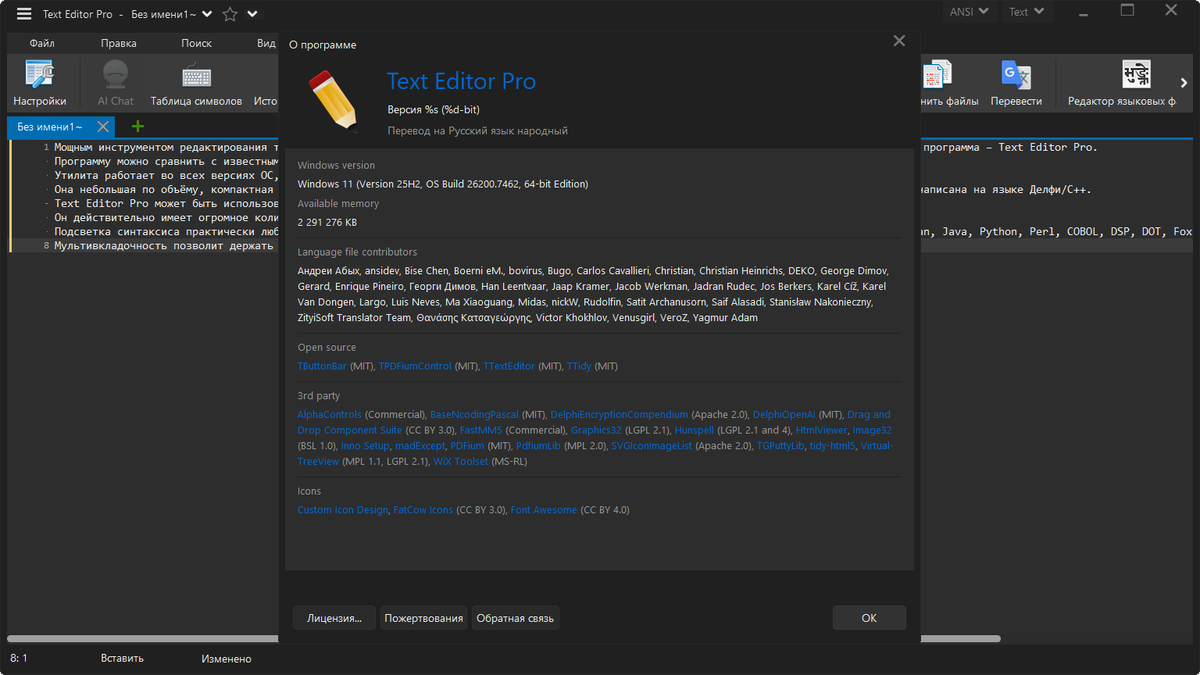Open the Text highlighter dropdown
Viewport: 1200px width, 675px height.
click(1026, 12)
